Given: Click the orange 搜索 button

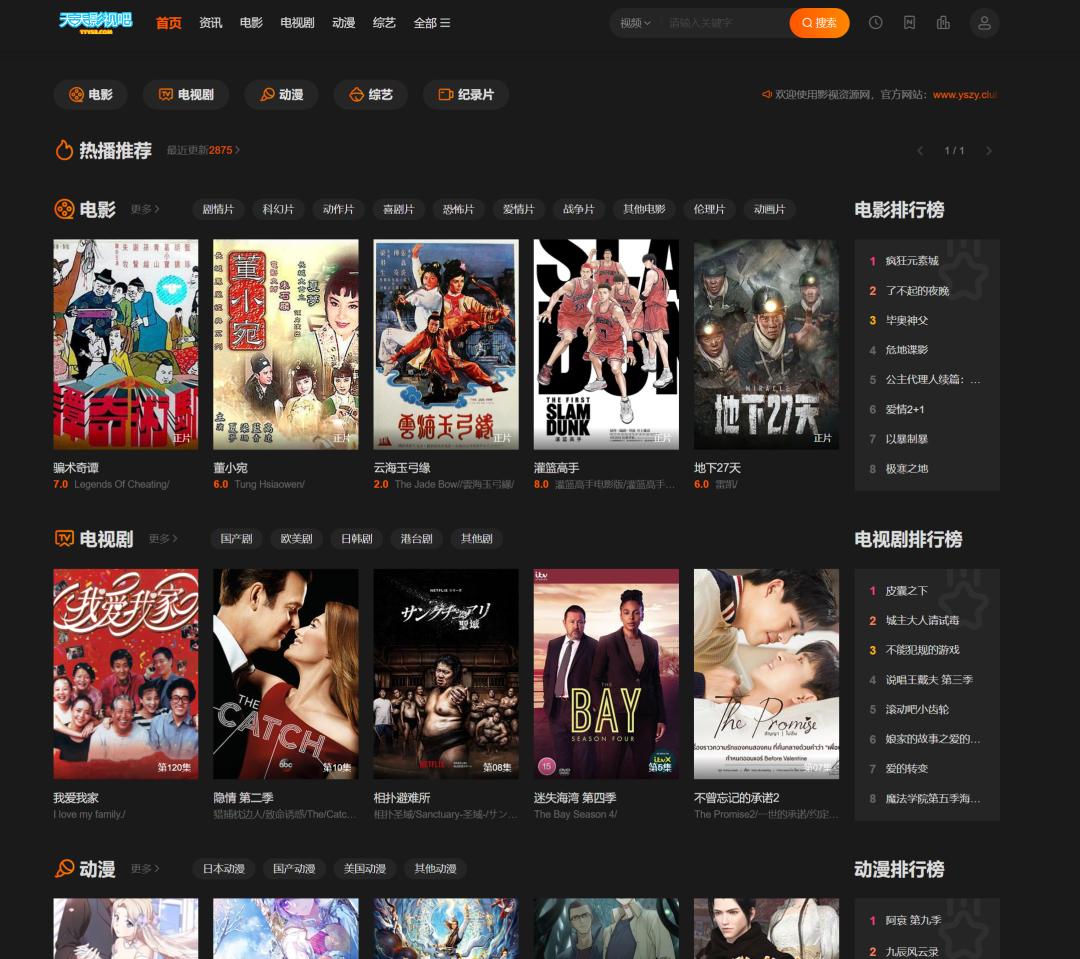Looking at the screenshot, I should (x=819, y=23).
